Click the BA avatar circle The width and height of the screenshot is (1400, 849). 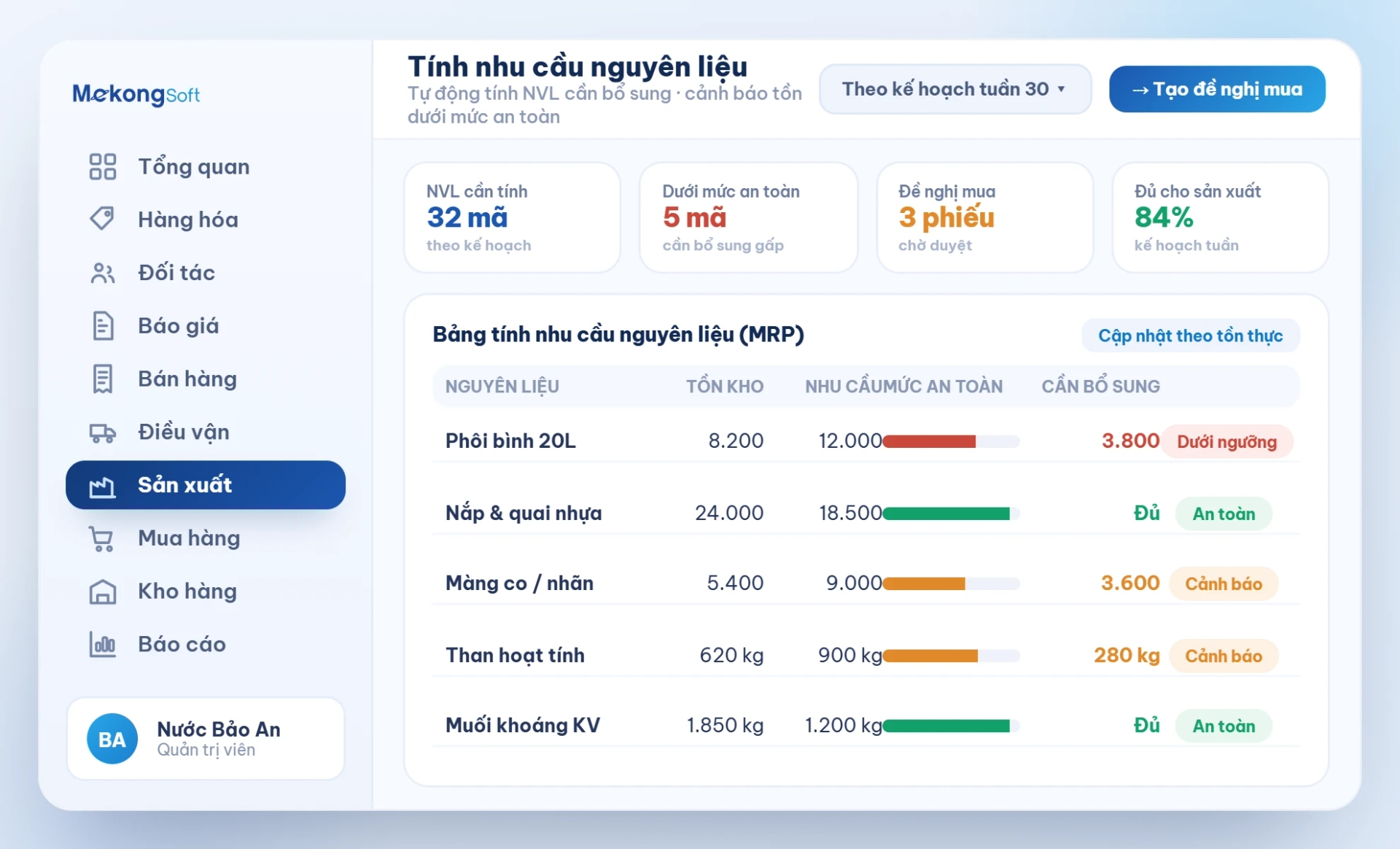click(x=112, y=739)
